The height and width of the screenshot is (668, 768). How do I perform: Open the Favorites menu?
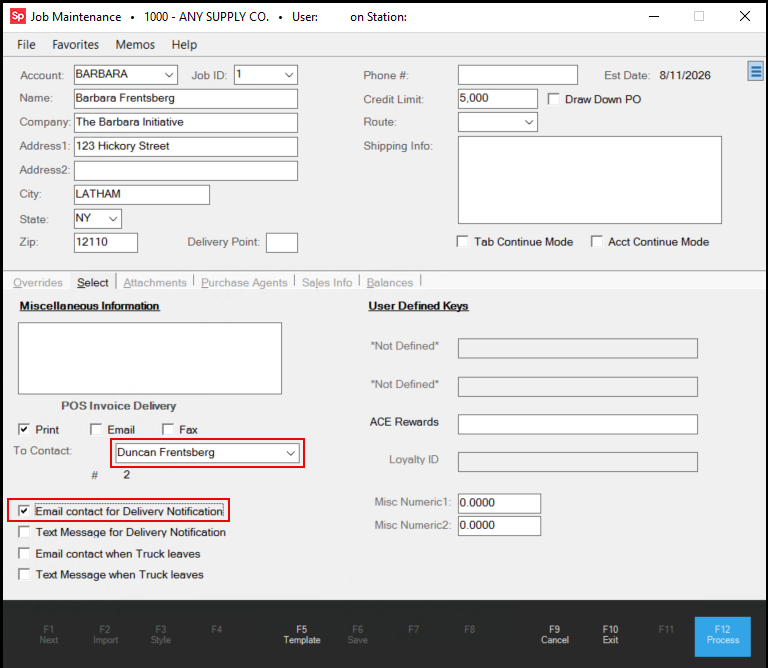click(75, 45)
